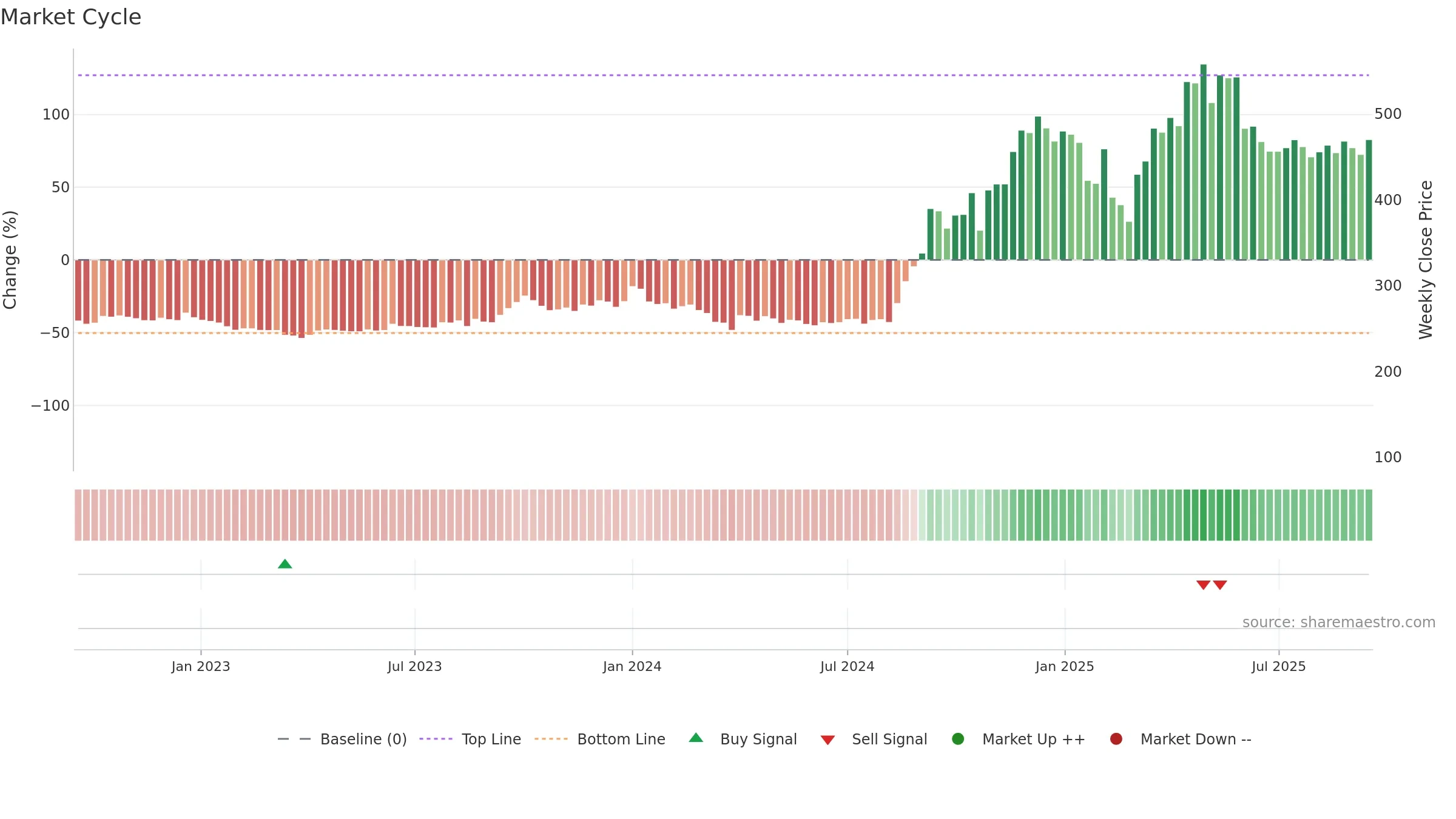
Task: Click the green Buy Signal triangle marker on the chart
Action: (285, 564)
